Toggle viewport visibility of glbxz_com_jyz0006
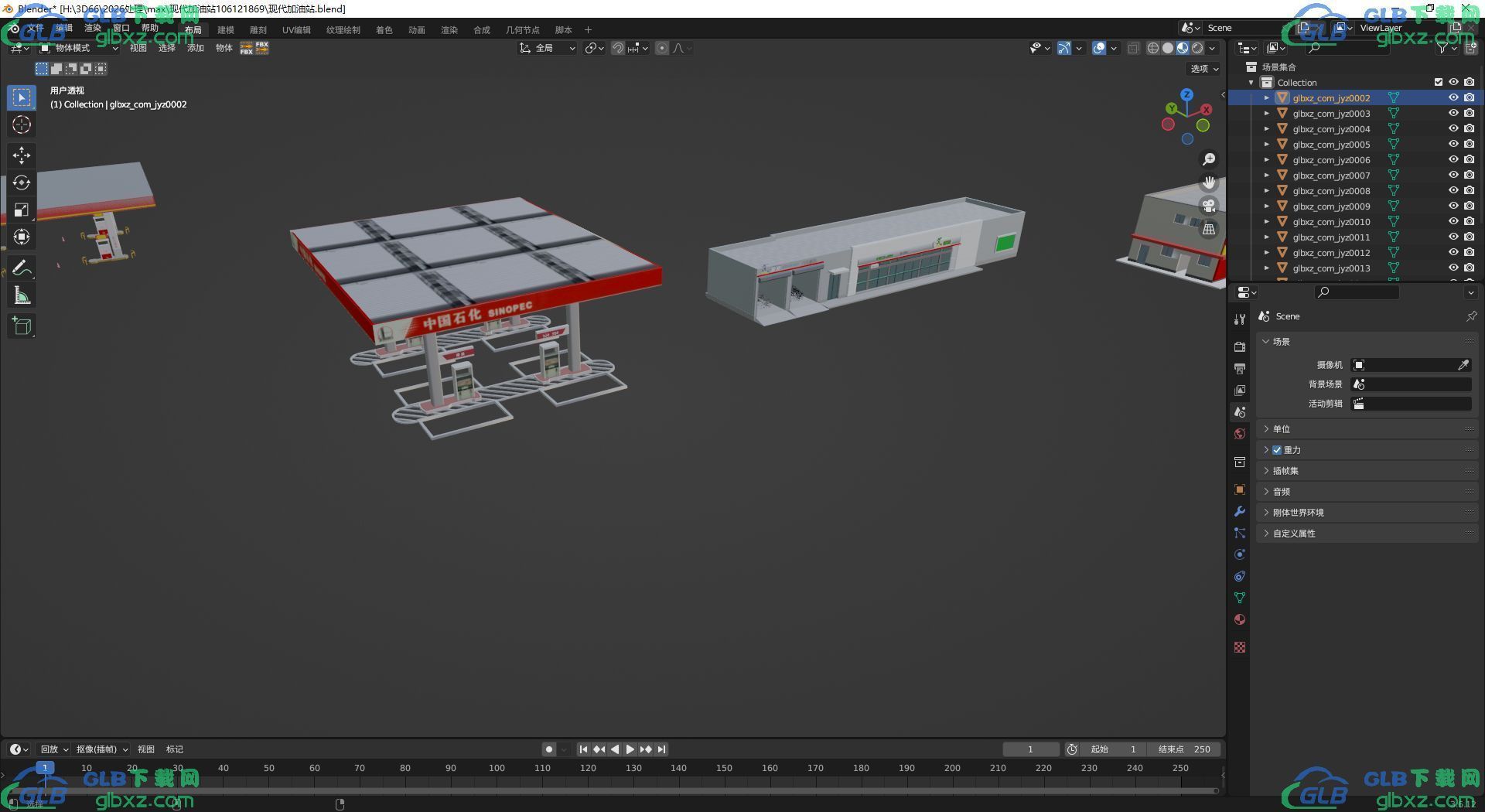Screen dimensions: 1485x812 click(x=1453, y=160)
